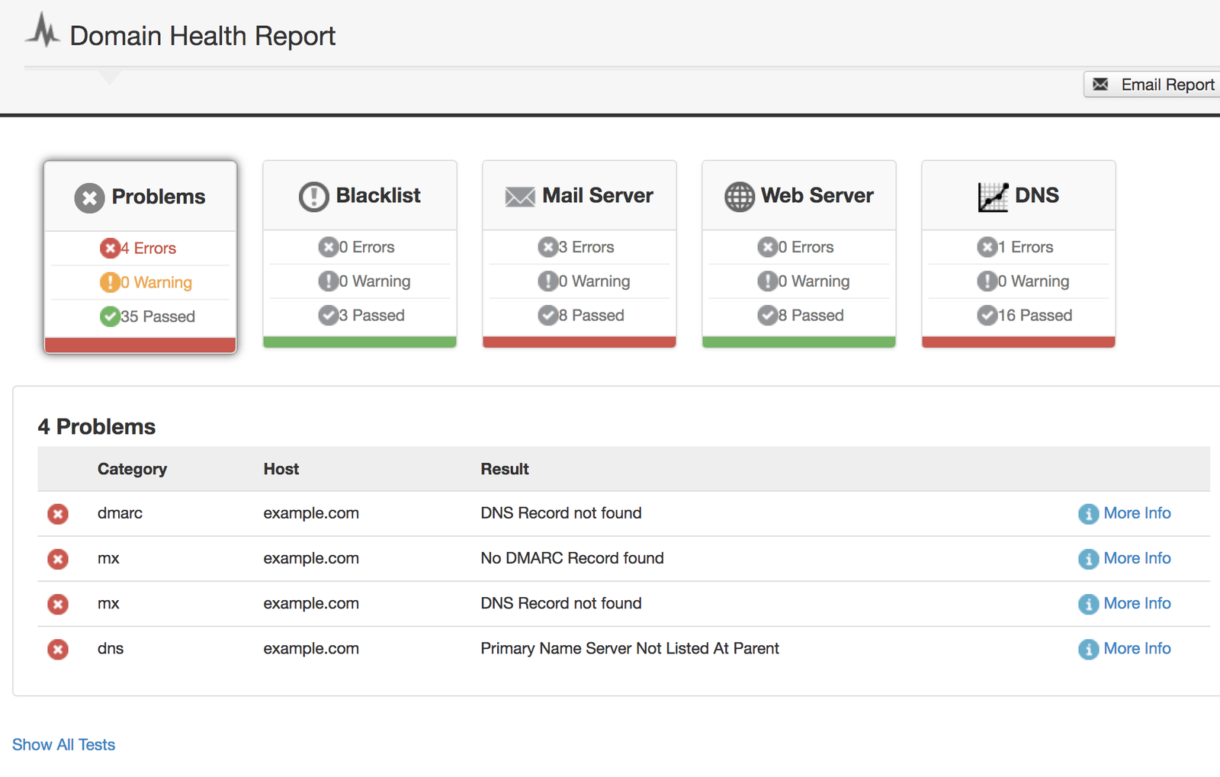Click the red error icon in dns row

point(58,649)
